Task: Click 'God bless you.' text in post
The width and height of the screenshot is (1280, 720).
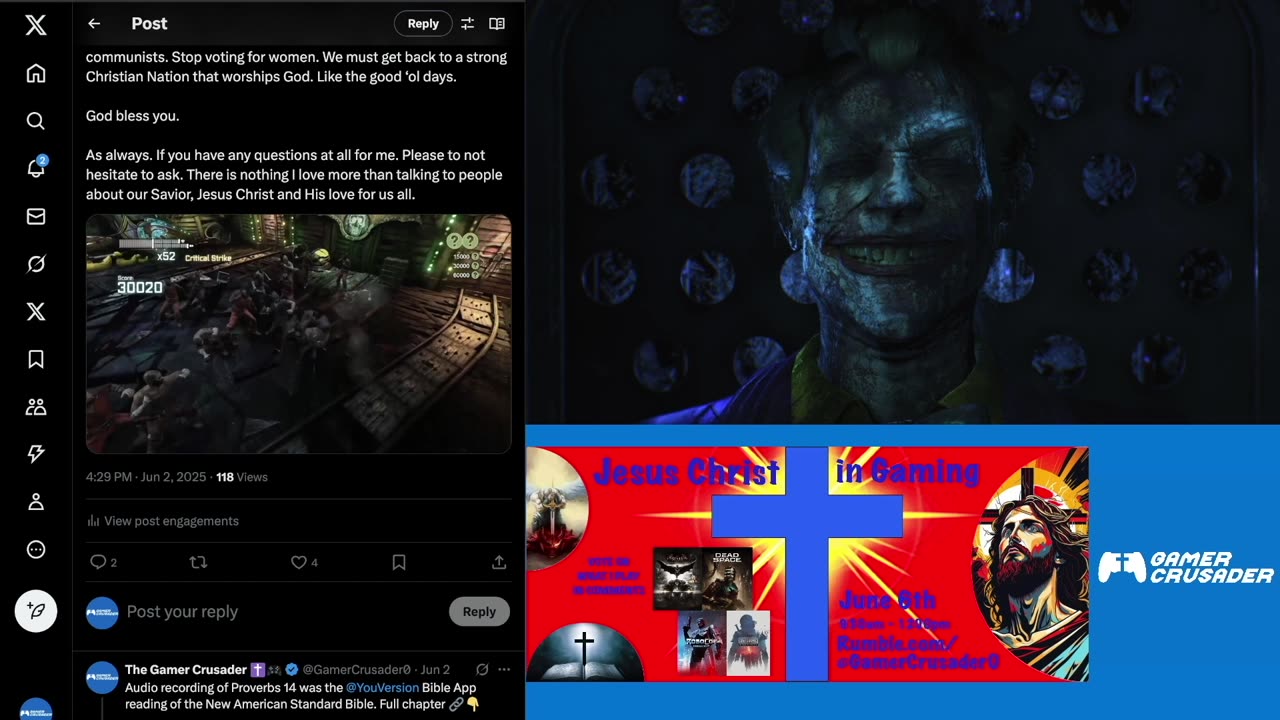Action: click(x=133, y=116)
